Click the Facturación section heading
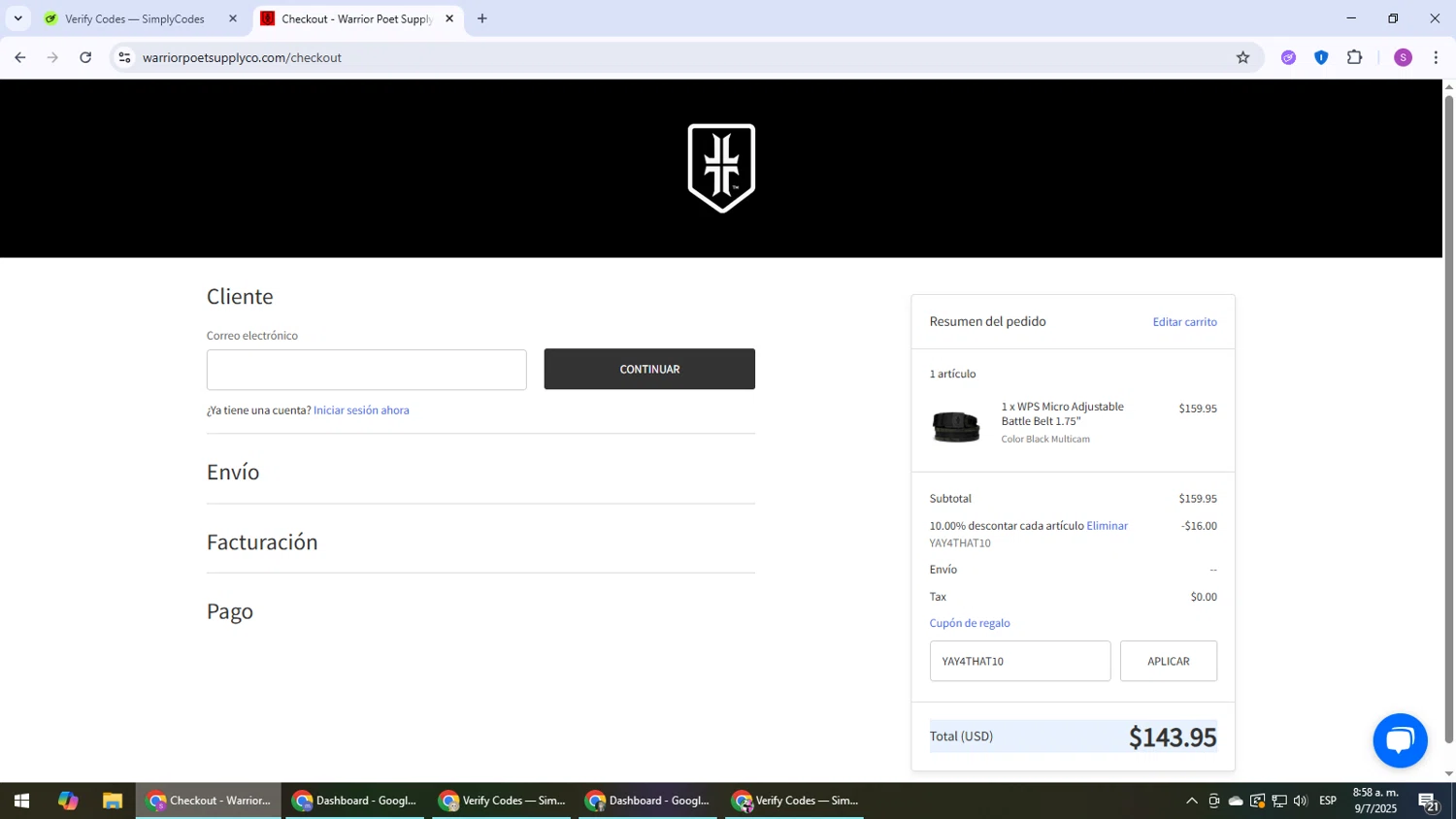 [x=262, y=541]
